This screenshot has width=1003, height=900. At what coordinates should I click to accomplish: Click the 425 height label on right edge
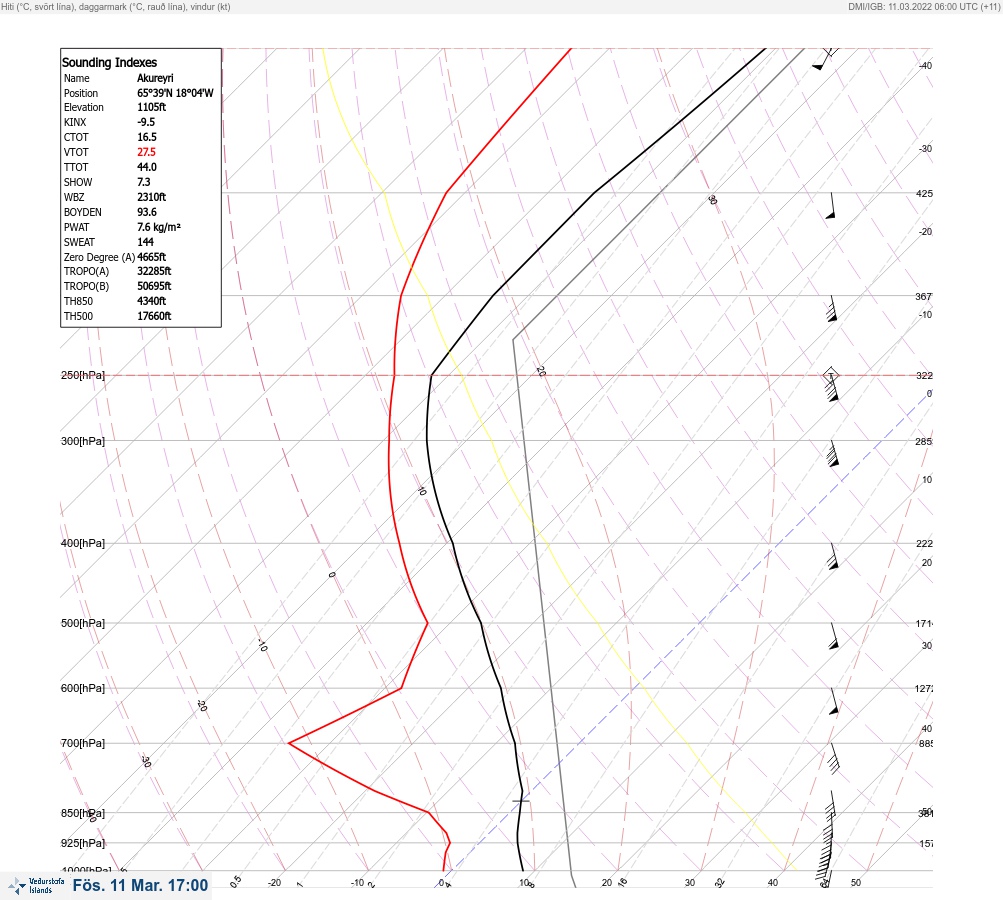click(x=924, y=193)
